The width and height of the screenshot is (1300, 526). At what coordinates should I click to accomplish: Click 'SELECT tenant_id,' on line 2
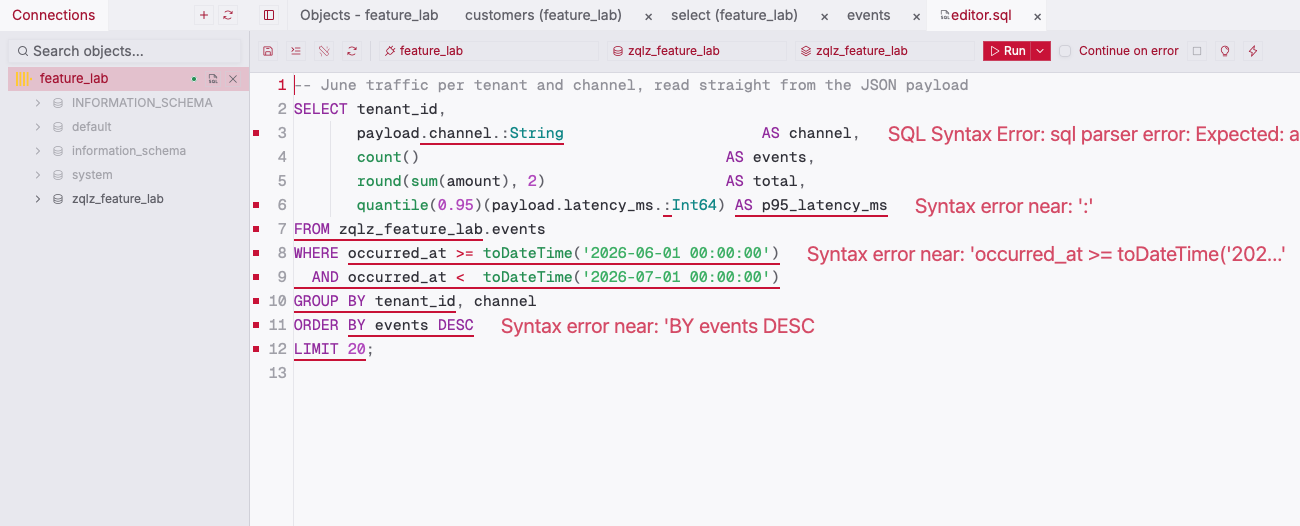pyautogui.click(x=370, y=109)
